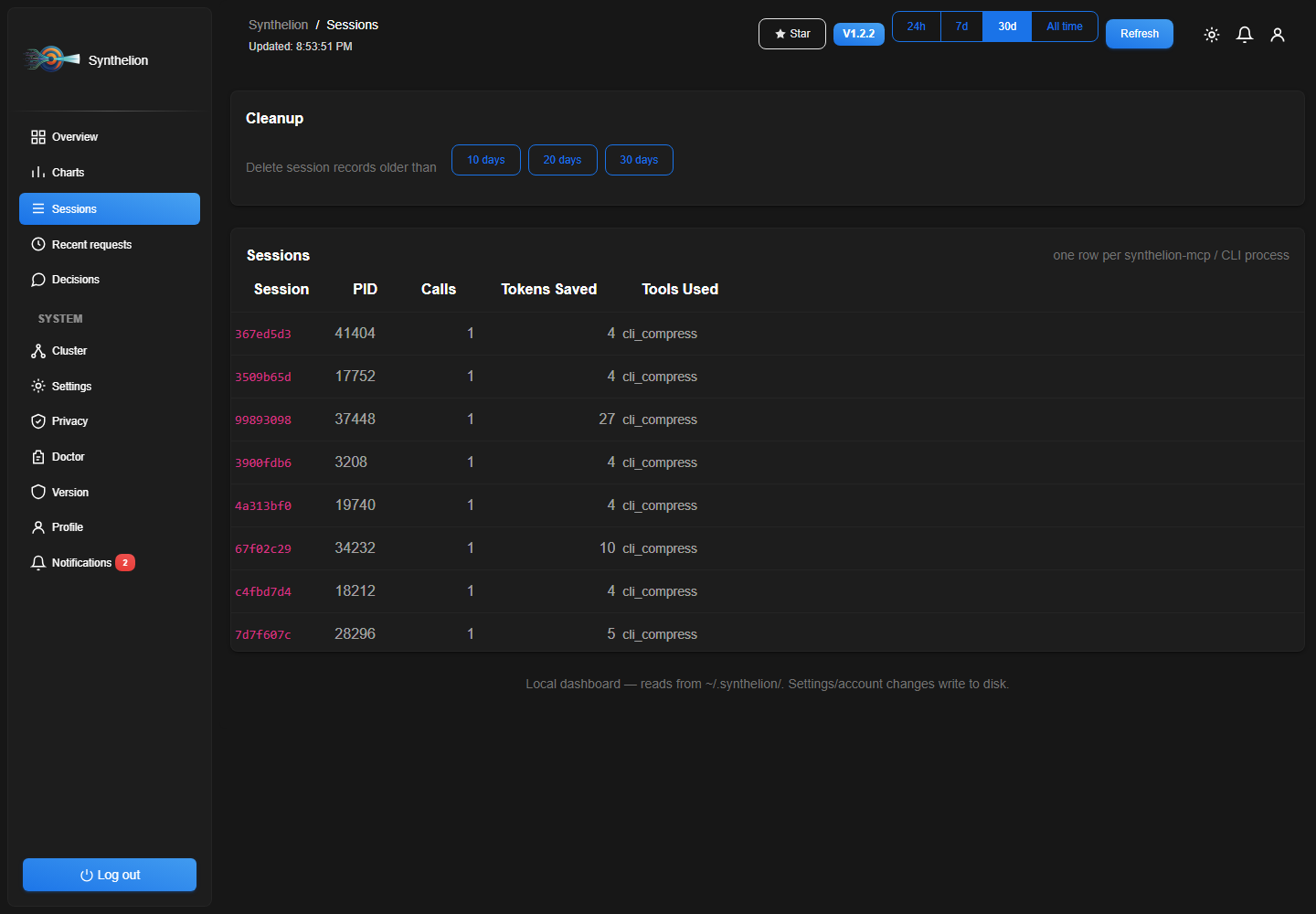Viewport: 1316px width, 914px height.
Task: Select the 24h time range
Action: click(917, 27)
